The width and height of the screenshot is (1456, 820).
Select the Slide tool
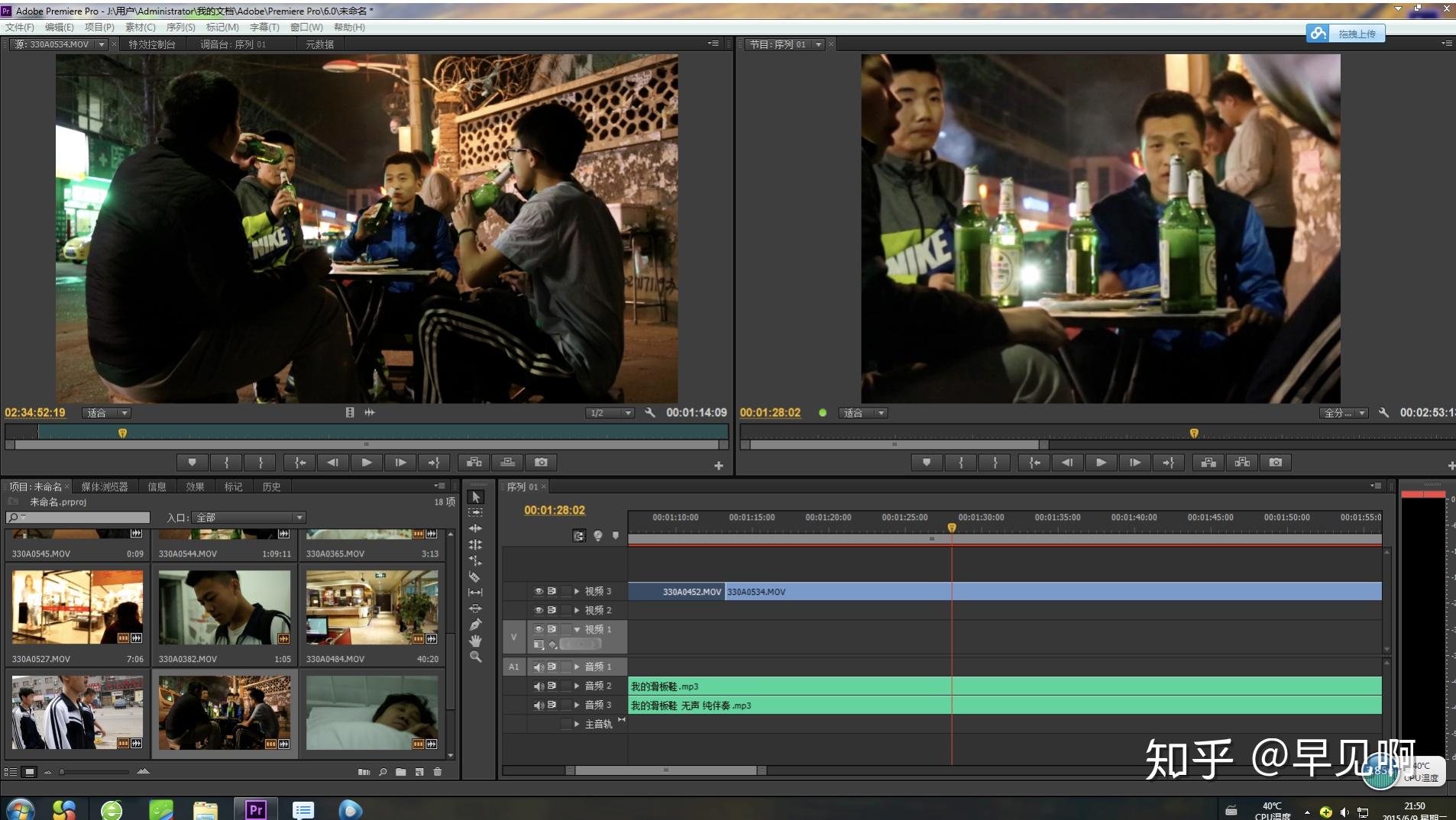(x=475, y=609)
